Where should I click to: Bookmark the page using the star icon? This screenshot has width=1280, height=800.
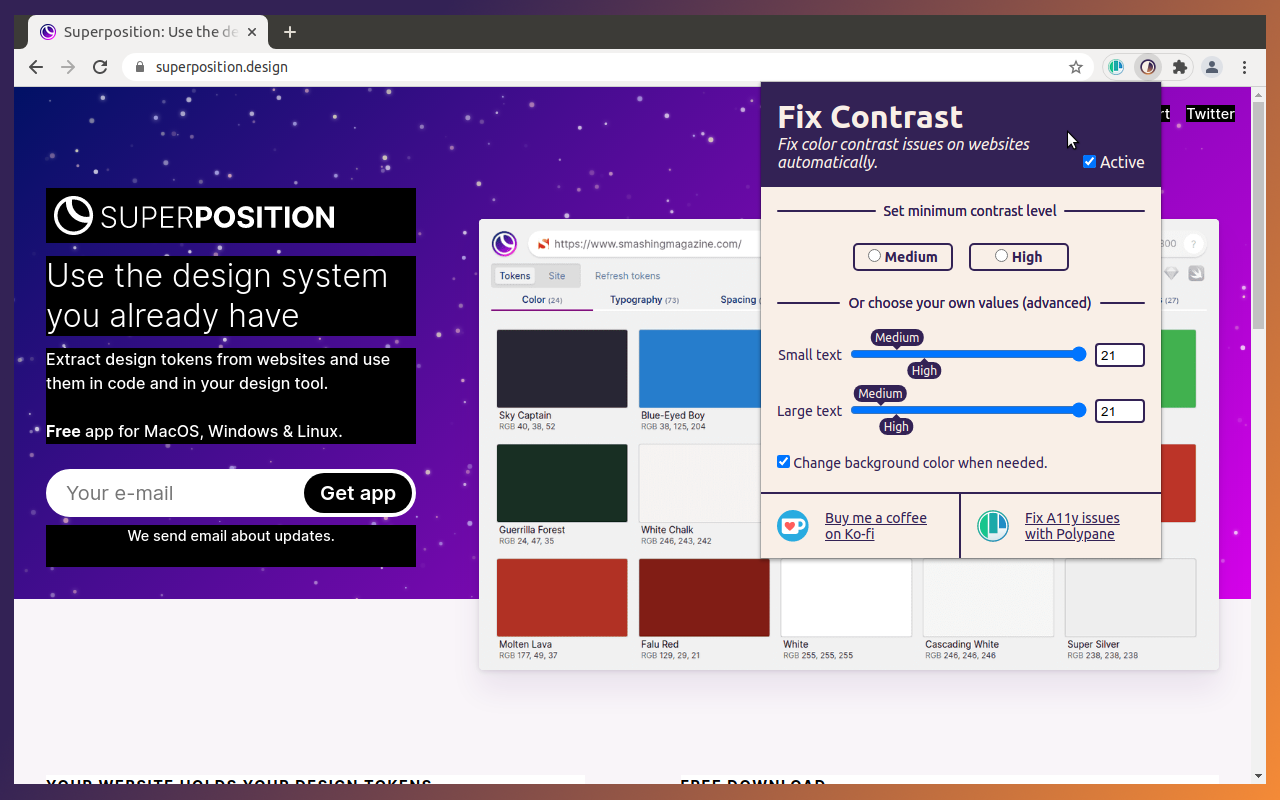point(1075,67)
